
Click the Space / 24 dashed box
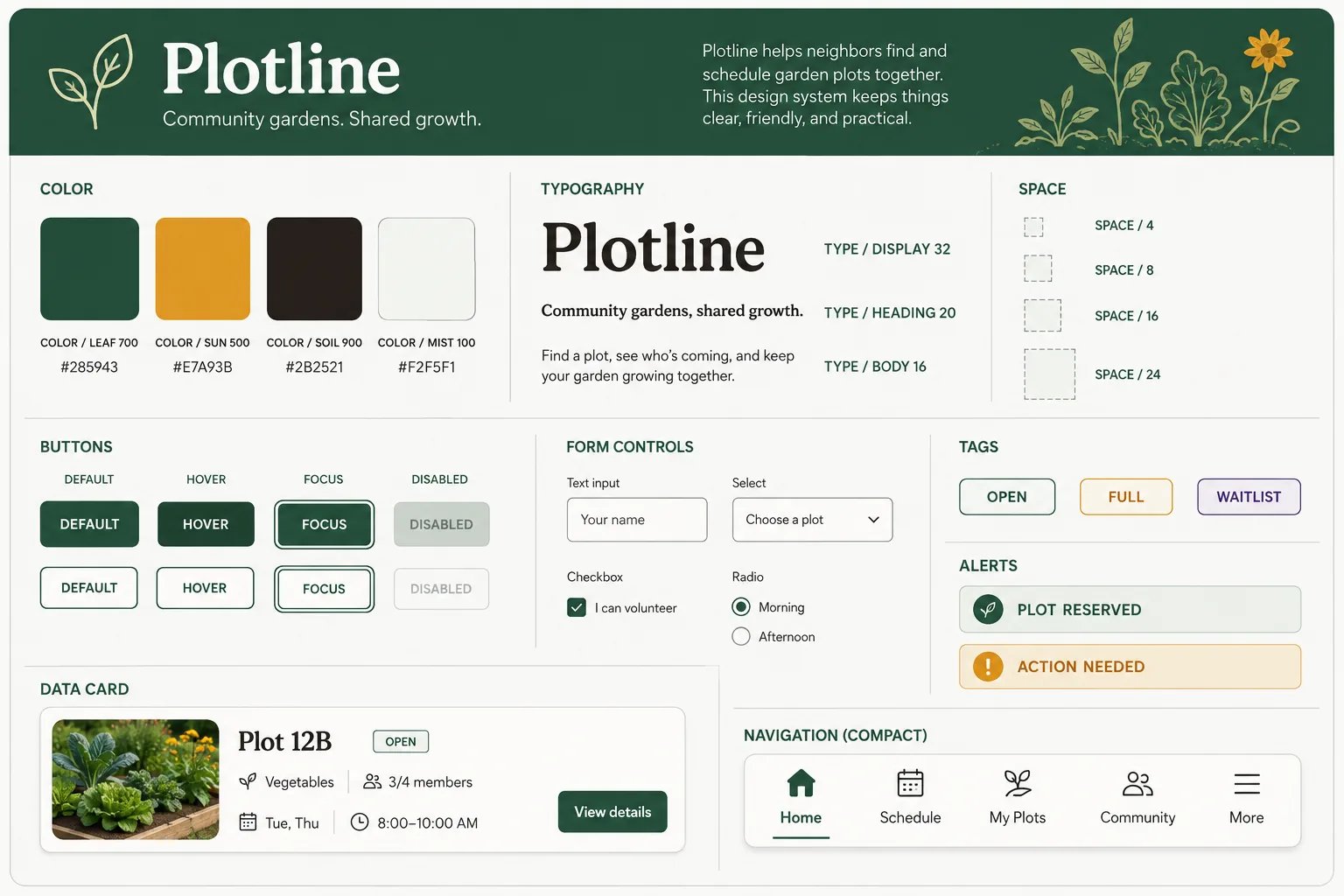pyautogui.click(x=1050, y=374)
